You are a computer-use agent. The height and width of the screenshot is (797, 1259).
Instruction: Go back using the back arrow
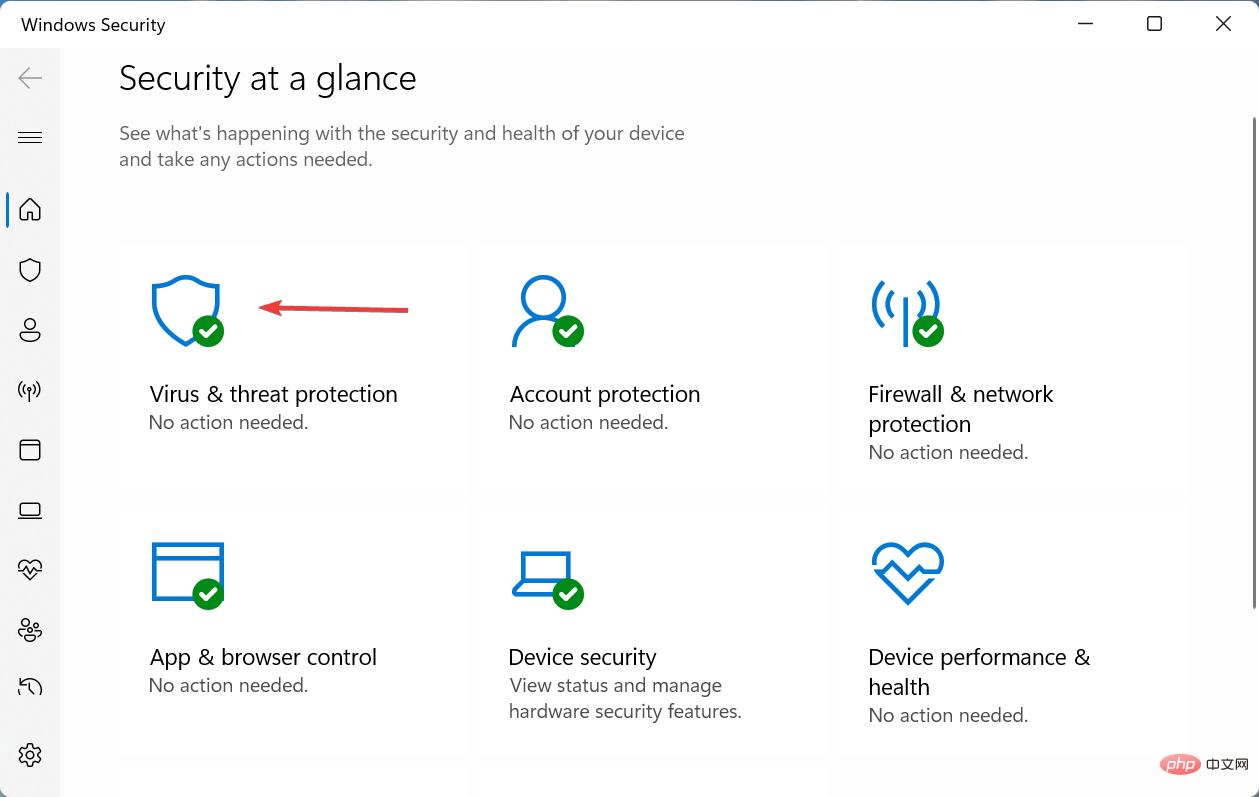(30, 77)
